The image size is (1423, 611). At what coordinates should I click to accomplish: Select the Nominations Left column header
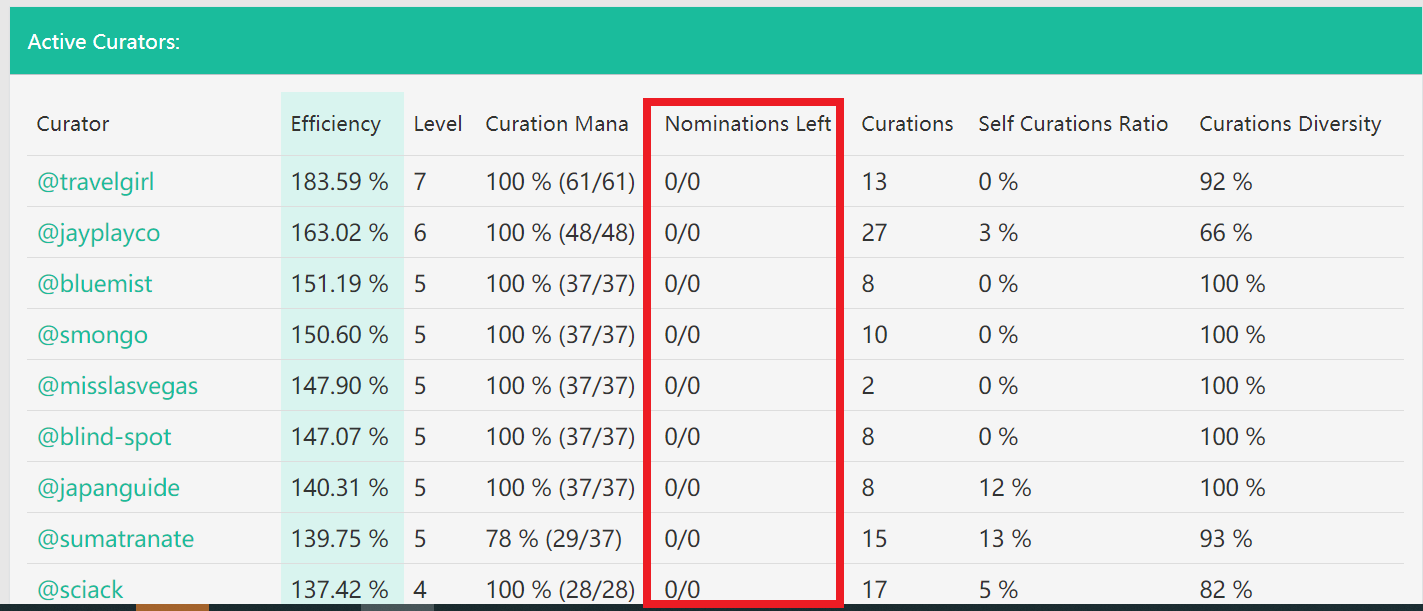coord(748,124)
